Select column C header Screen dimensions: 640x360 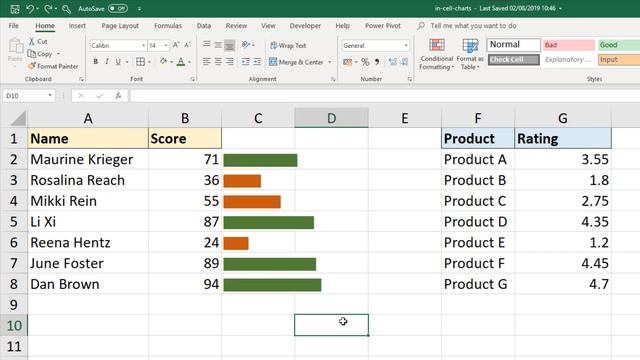point(258,118)
